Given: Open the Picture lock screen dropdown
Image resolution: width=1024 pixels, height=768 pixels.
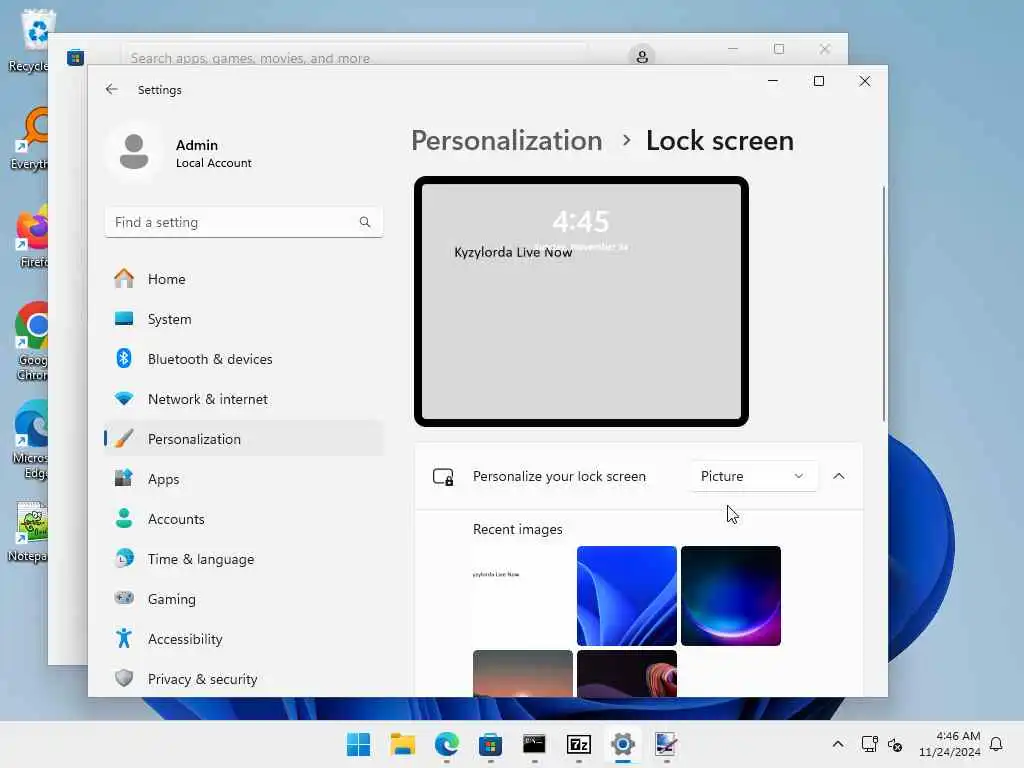Looking at the screenshot, I should (754, 476).
